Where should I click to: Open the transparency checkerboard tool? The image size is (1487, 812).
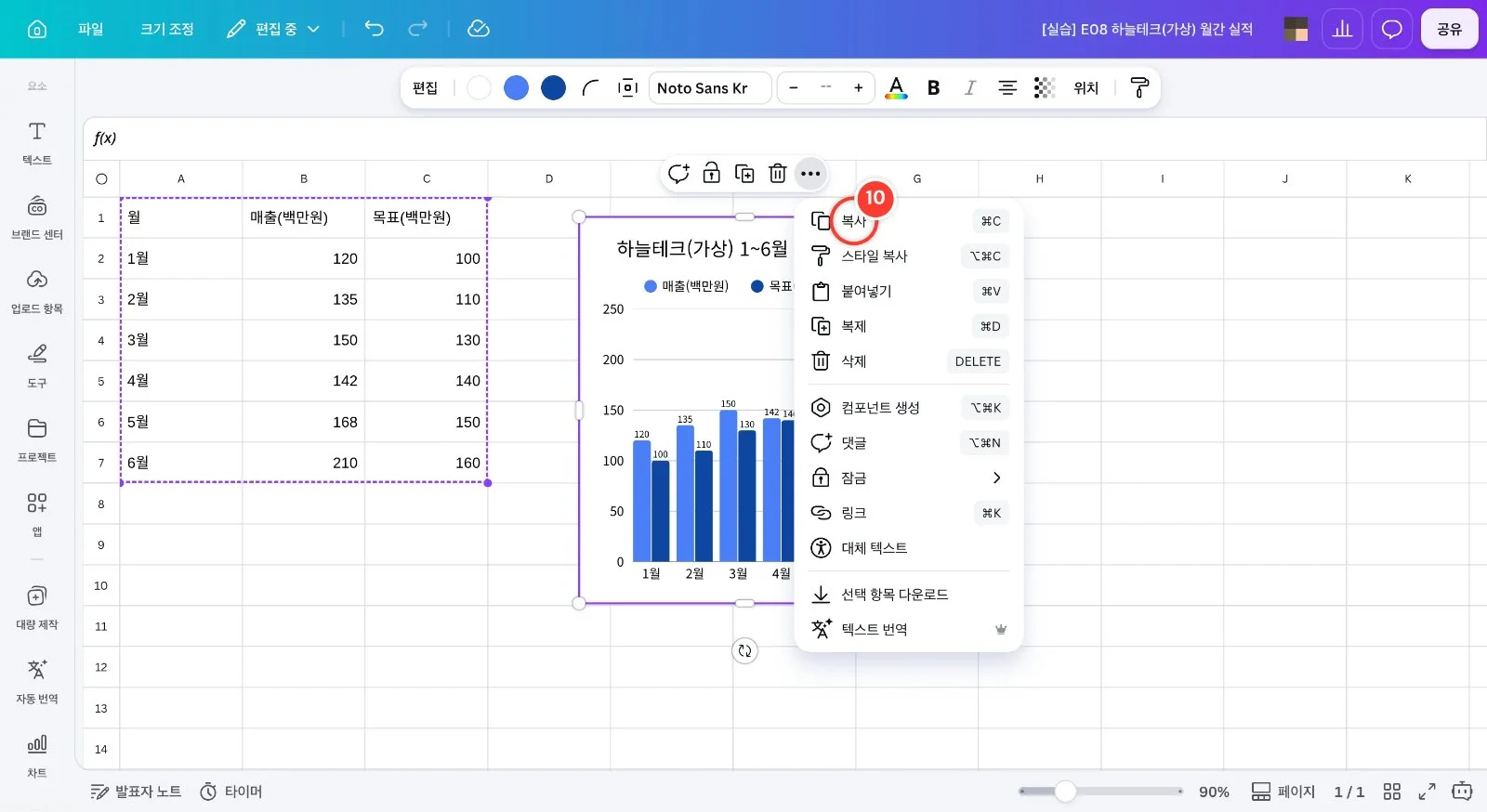1045,88
